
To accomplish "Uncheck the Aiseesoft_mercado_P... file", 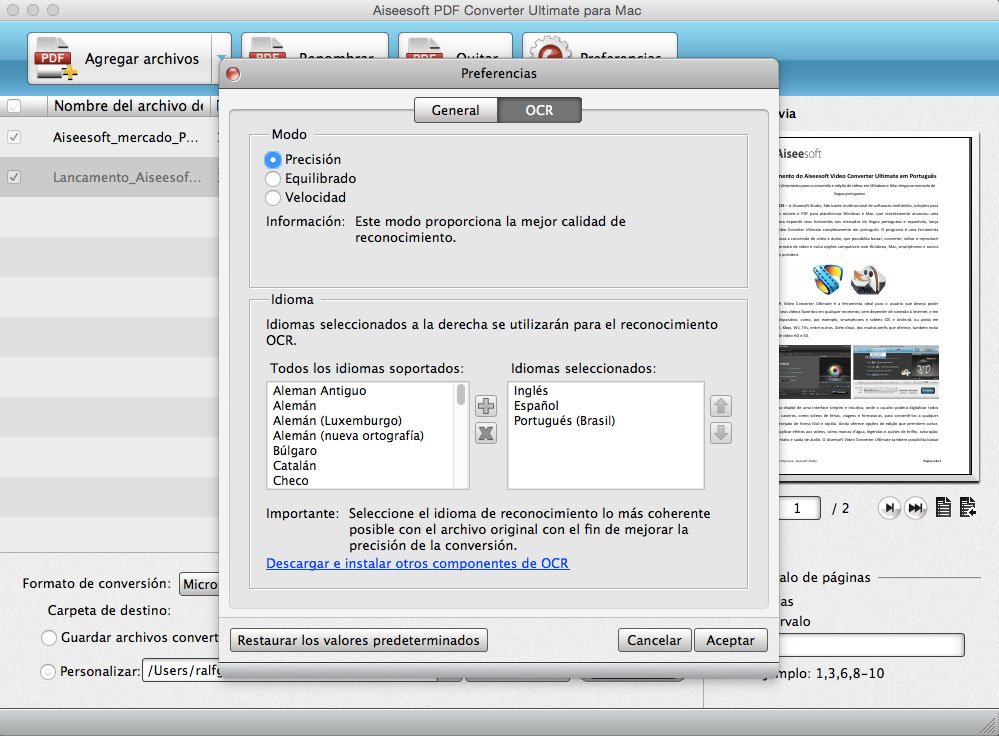I will point(13,137).
